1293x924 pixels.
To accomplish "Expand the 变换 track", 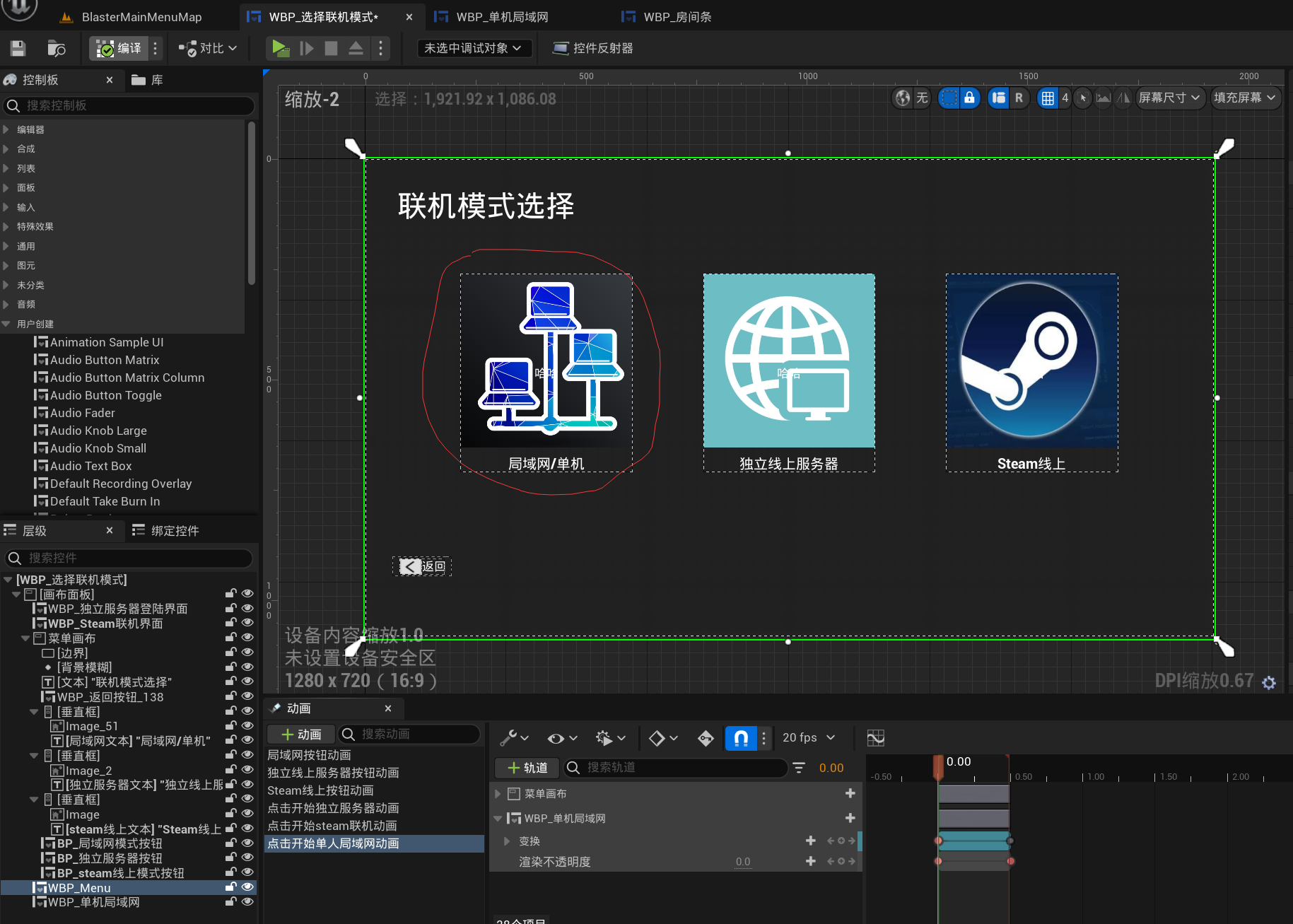I will [507, 841].
